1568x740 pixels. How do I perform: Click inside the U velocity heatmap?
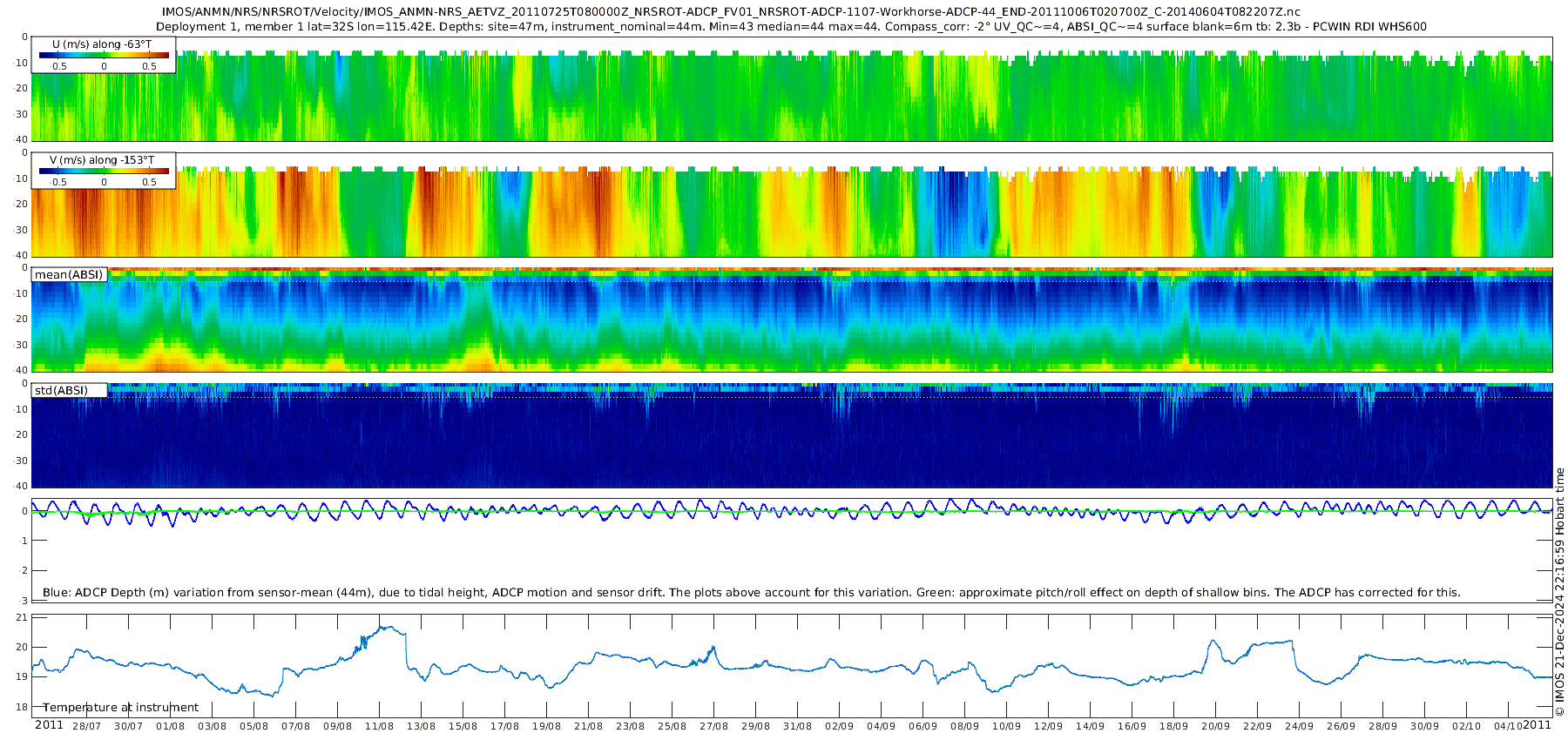[x=792, y=89]
